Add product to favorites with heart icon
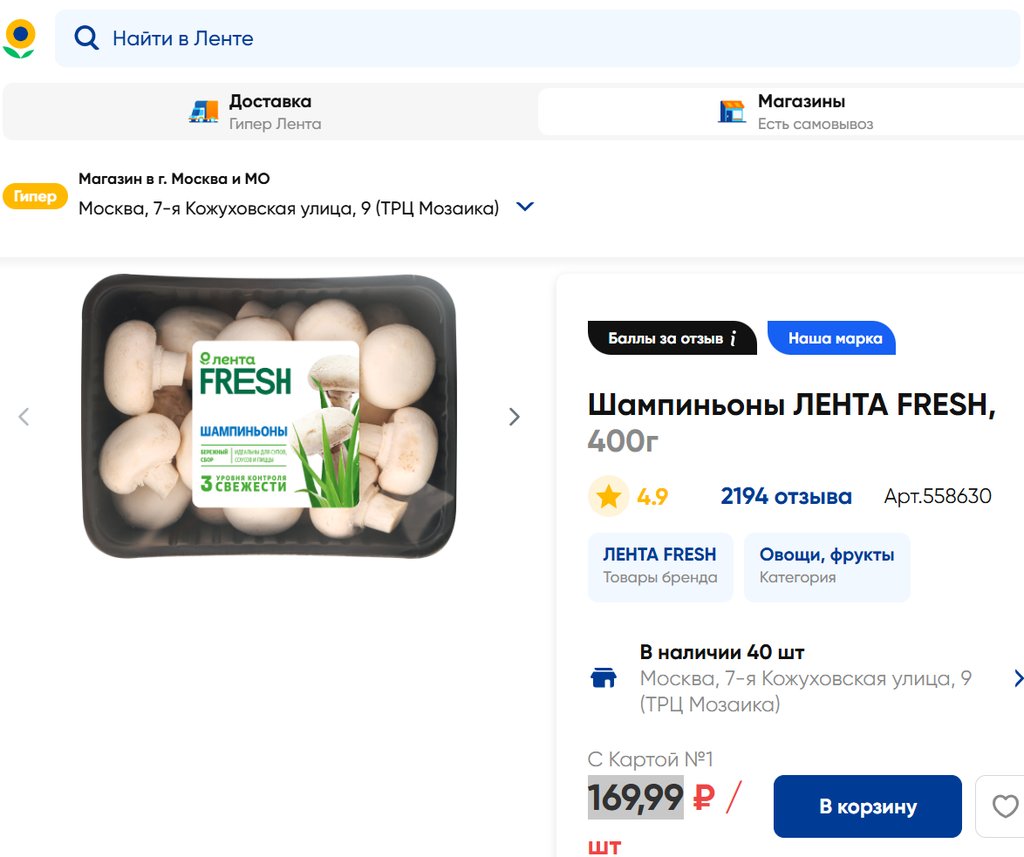 tap(1004, 806)
